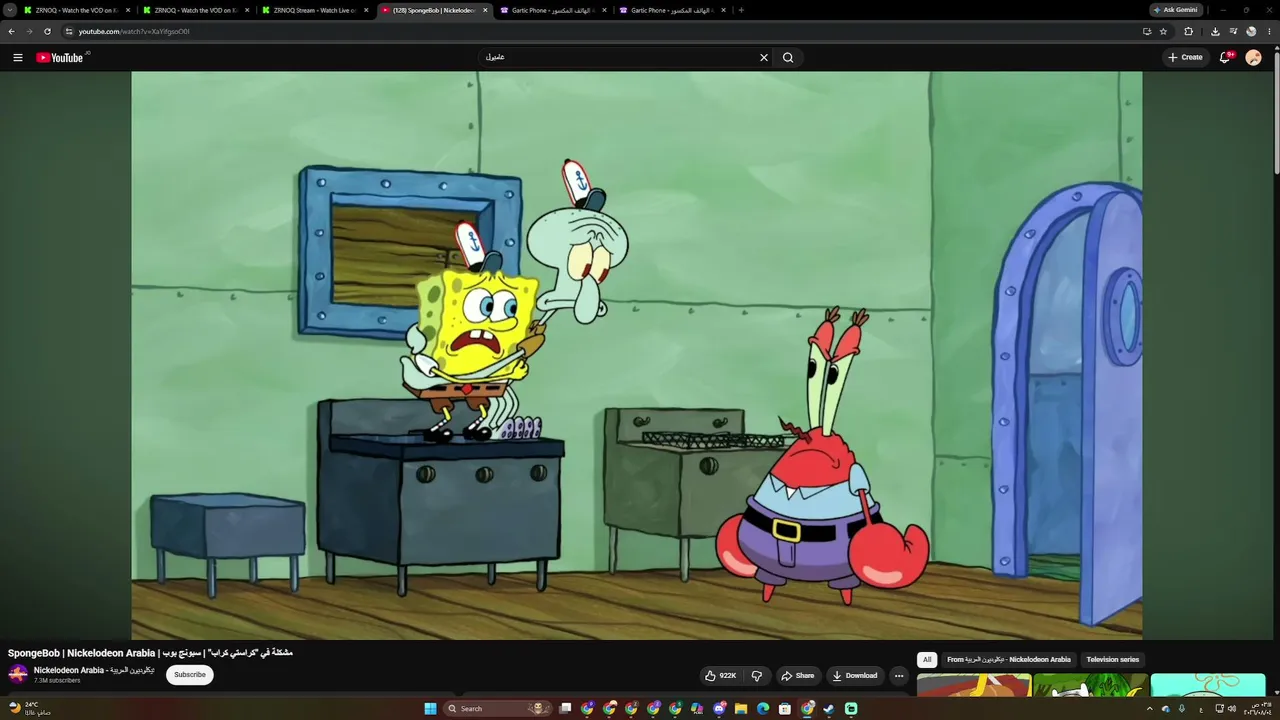The height and width of the screenshot is (720, 1280).
Task: Open Chrome downloads icon
Action: coord(1215,31)
